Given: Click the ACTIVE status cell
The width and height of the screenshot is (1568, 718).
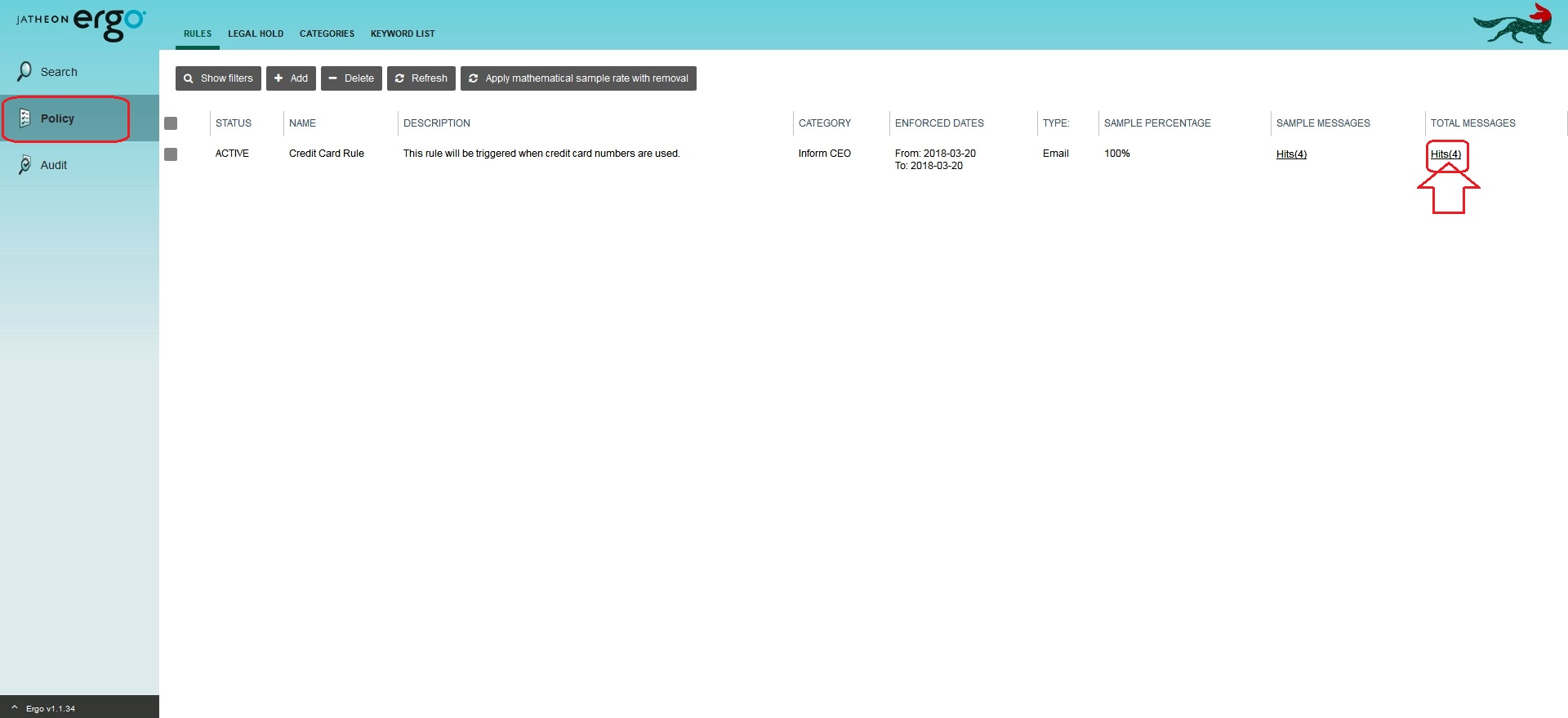Looking at the screenshot, I should (x=232, y=154).
